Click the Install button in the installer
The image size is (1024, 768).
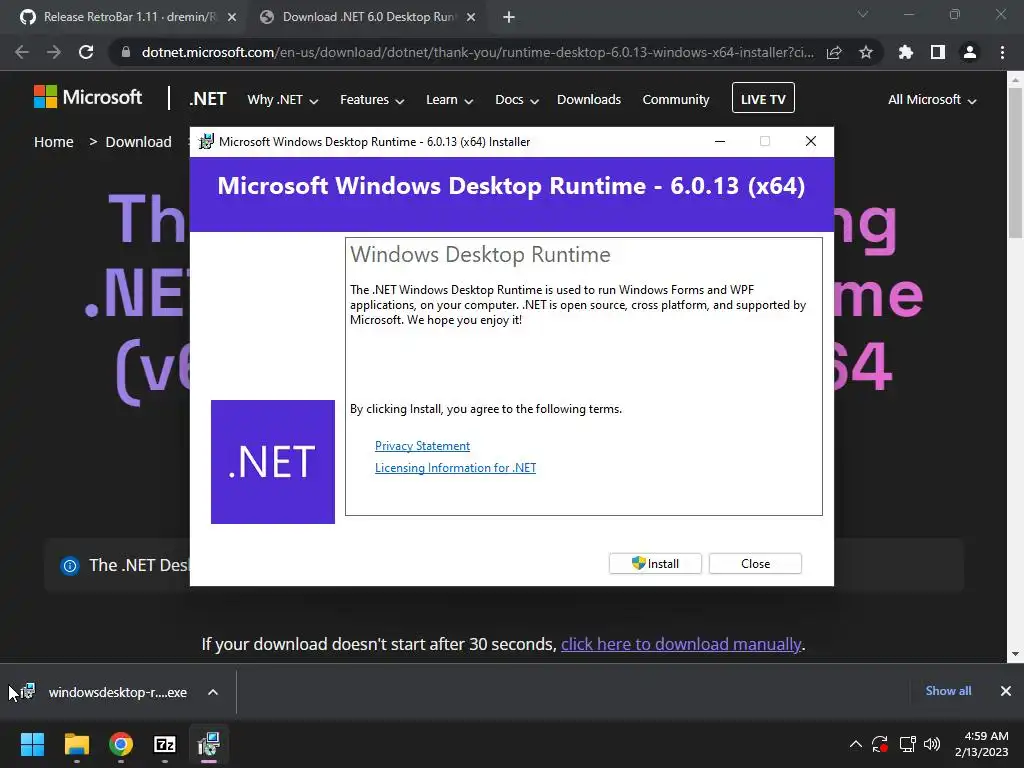point(655,564)
